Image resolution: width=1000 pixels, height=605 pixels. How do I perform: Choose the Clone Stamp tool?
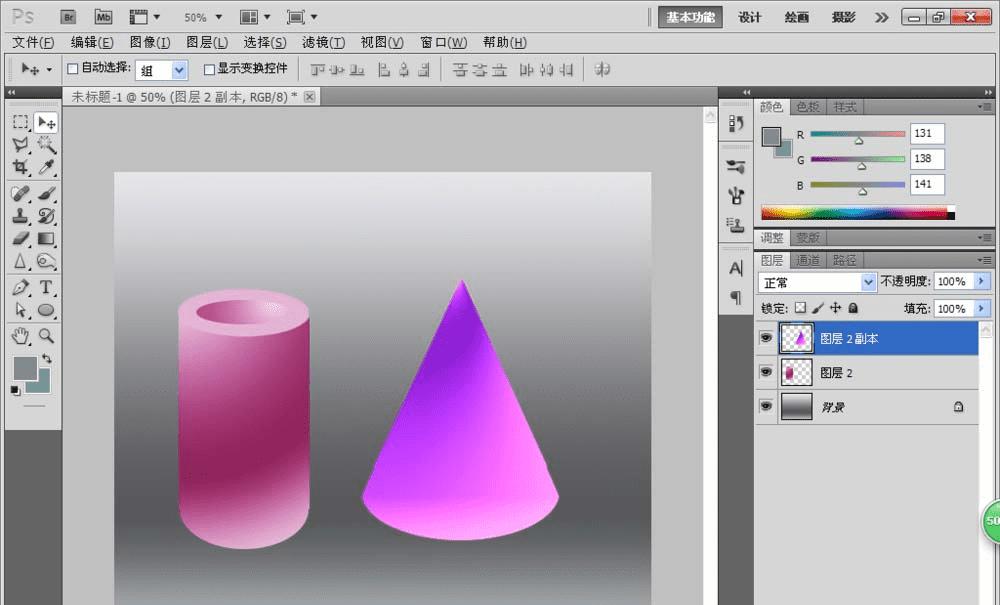(20, 215)
